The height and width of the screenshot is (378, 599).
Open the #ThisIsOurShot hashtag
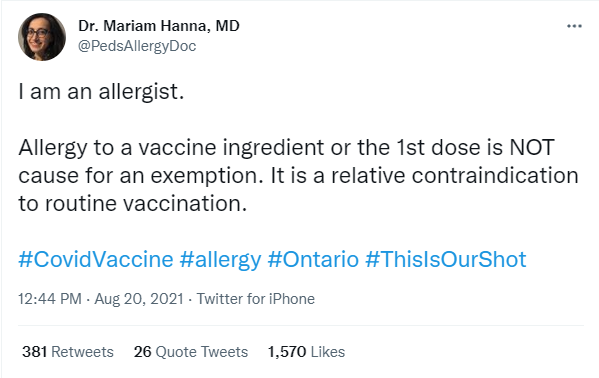pyautogui.click(x=446, y=260)
